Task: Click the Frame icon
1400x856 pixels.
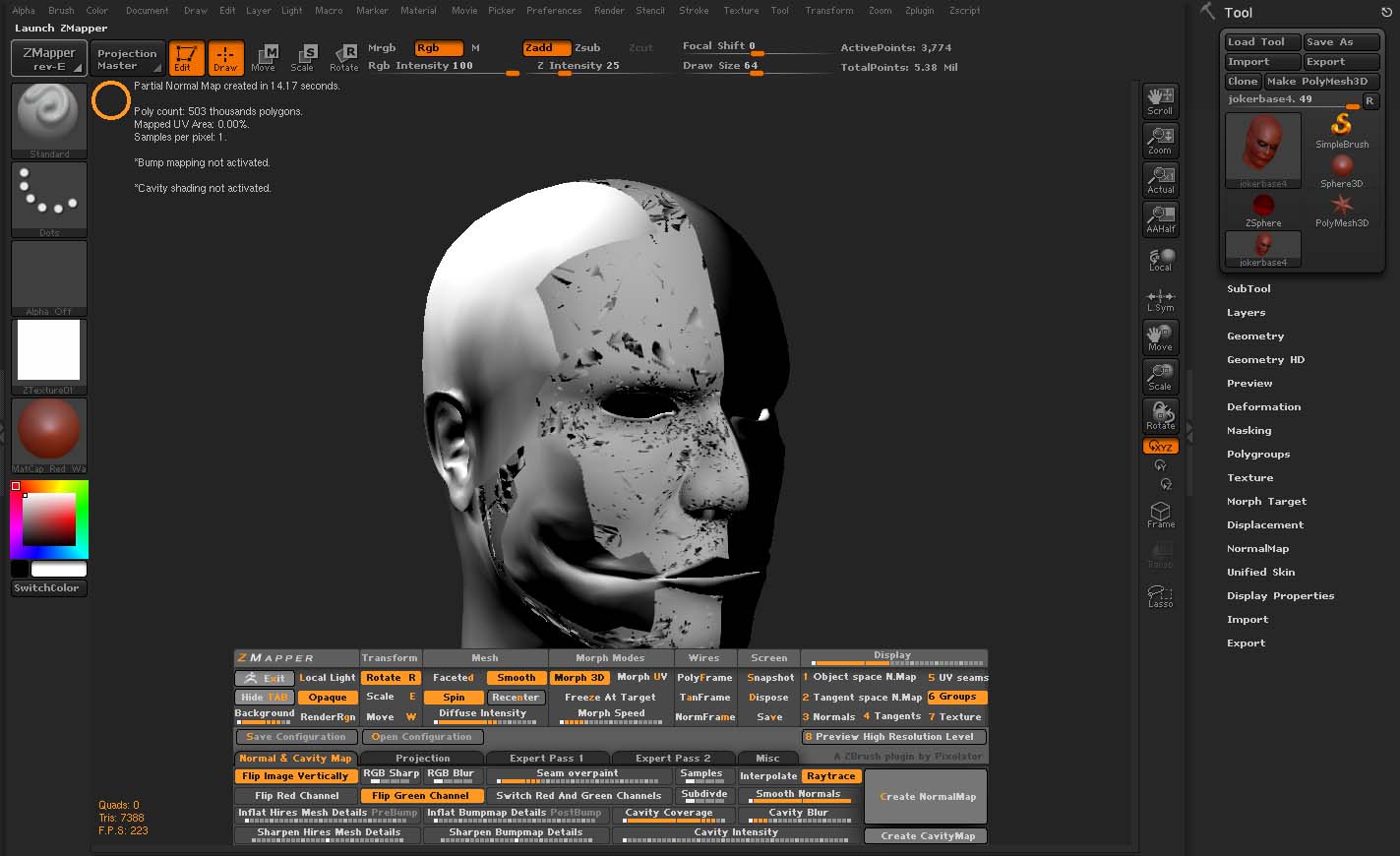Action: (x=1160, y=515)
